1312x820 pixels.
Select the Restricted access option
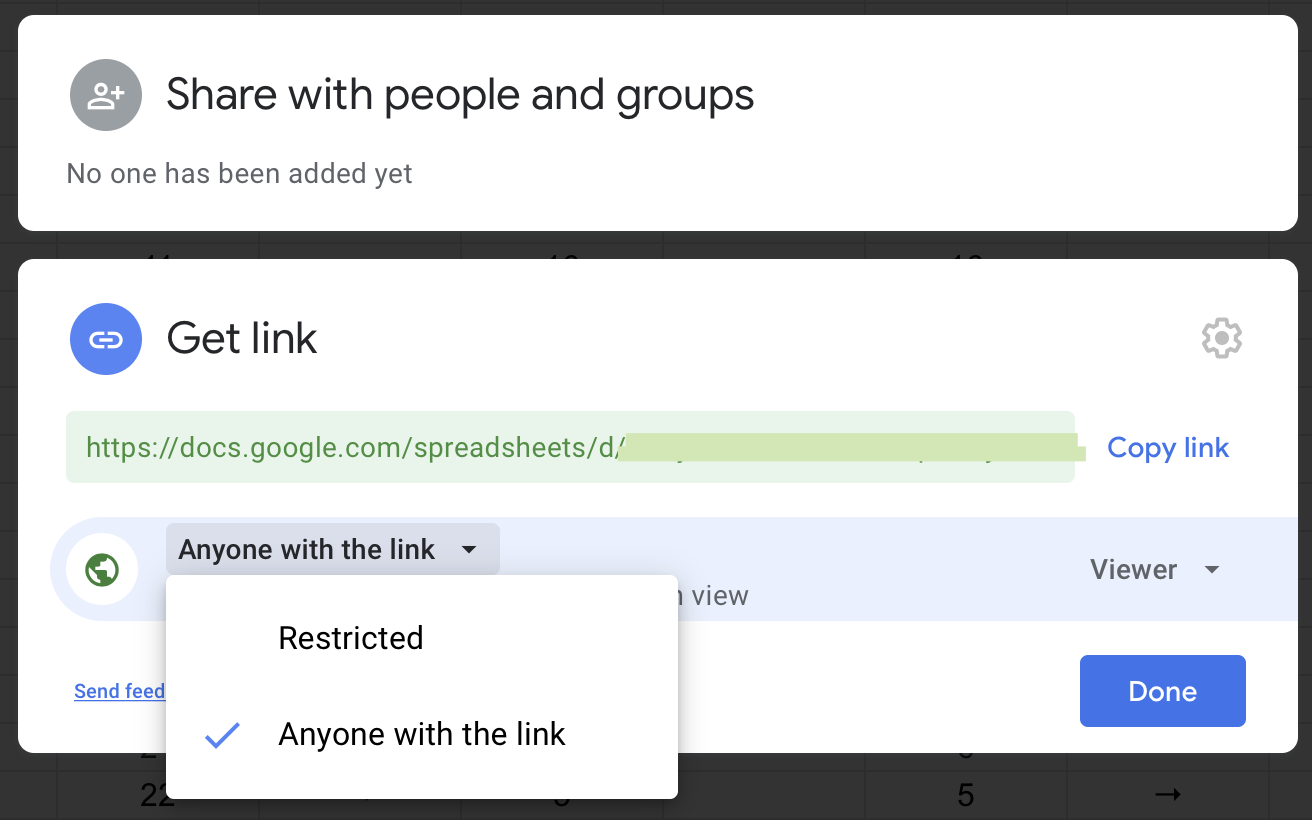click(351, 638)
